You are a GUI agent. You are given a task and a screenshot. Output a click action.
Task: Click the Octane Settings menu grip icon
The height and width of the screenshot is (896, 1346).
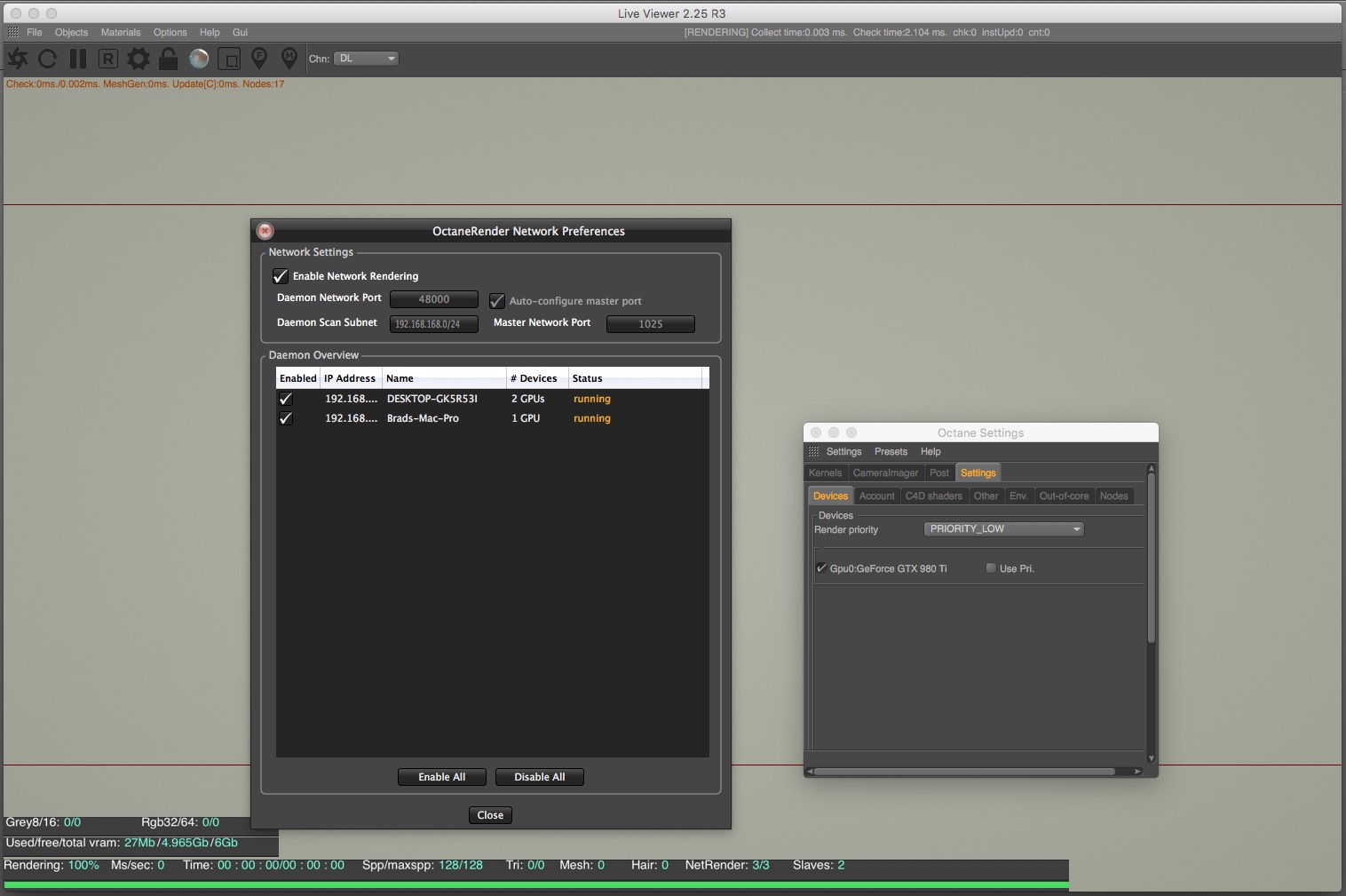pos(814,452)
